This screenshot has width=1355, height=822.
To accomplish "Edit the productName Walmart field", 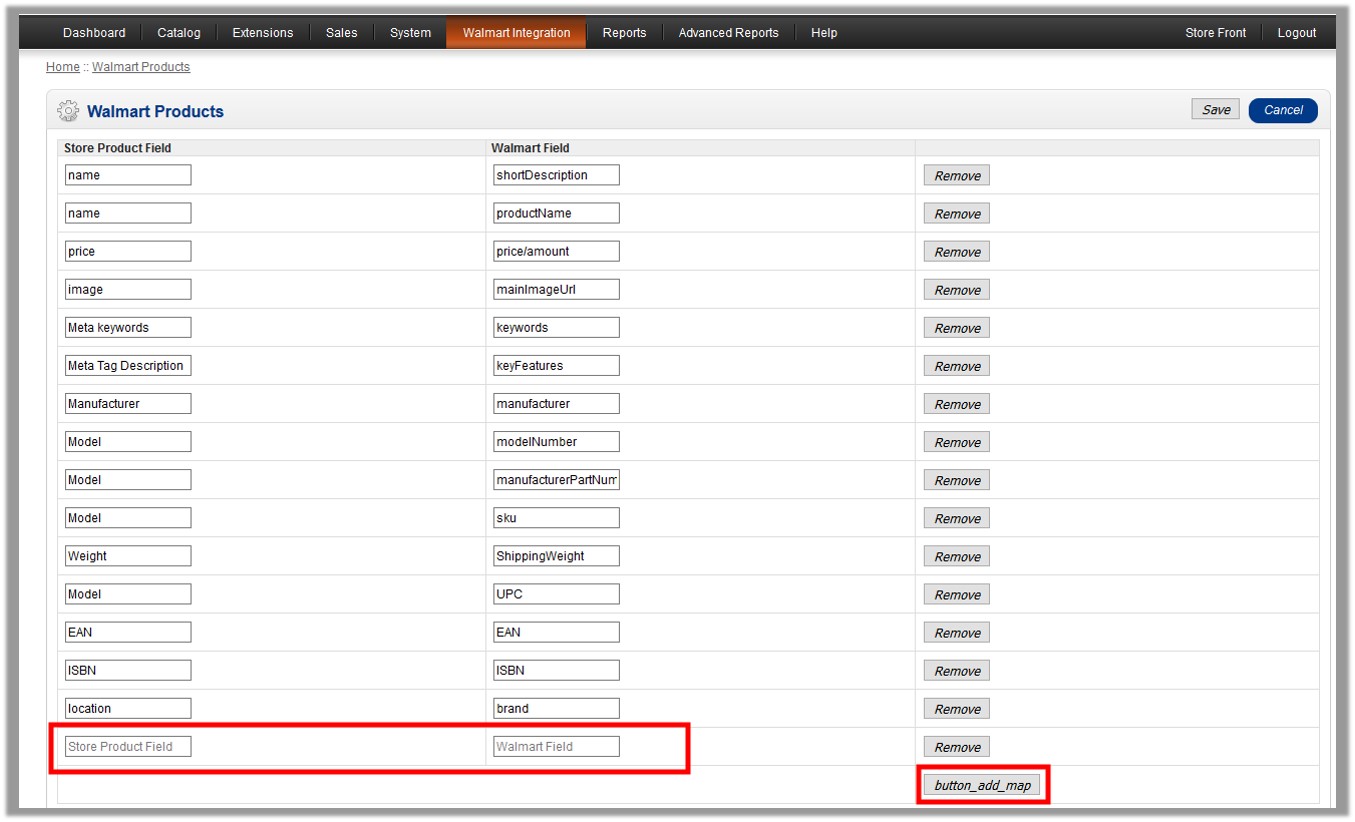I will pos(556,213).
